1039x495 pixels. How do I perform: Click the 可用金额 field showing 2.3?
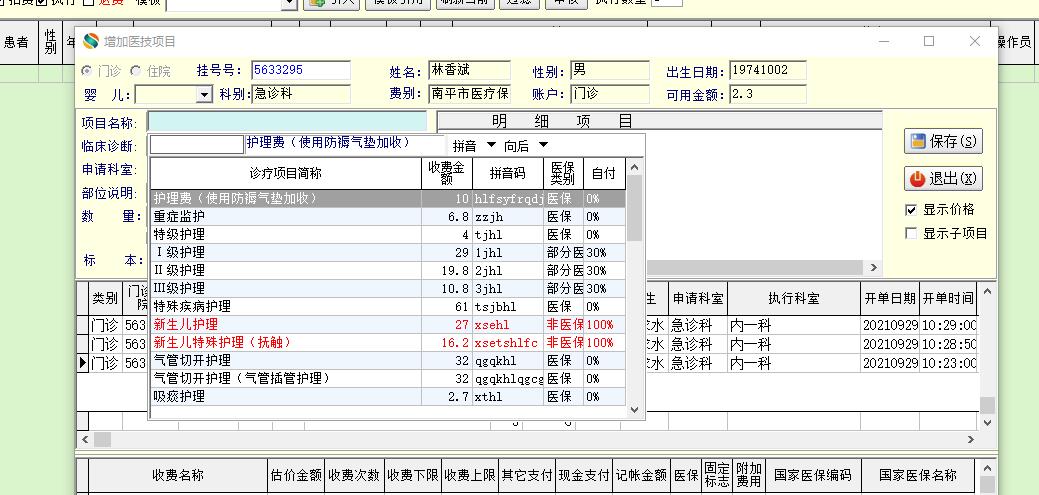click(768, 94)
